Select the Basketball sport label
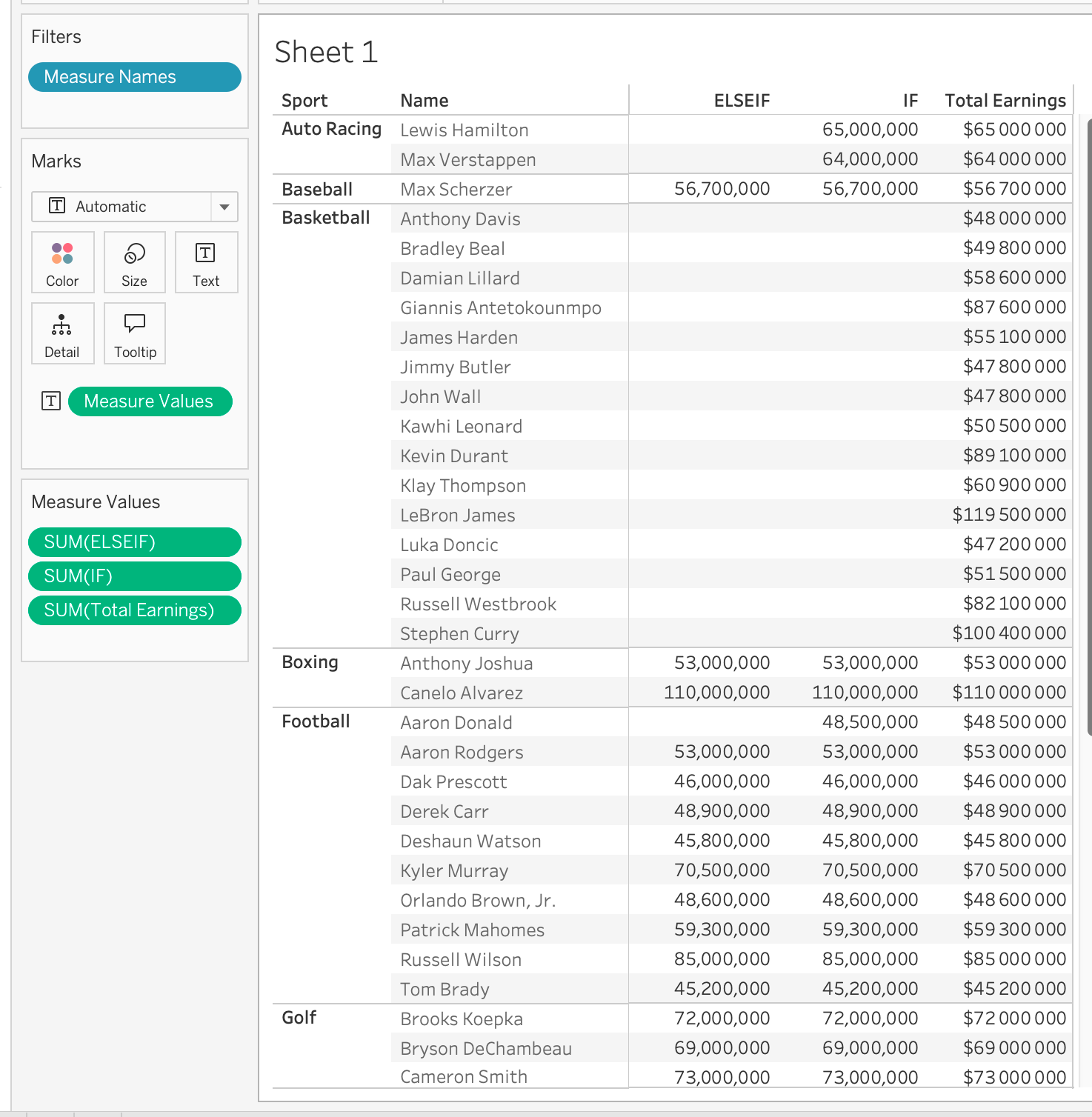 pos(326,218)
